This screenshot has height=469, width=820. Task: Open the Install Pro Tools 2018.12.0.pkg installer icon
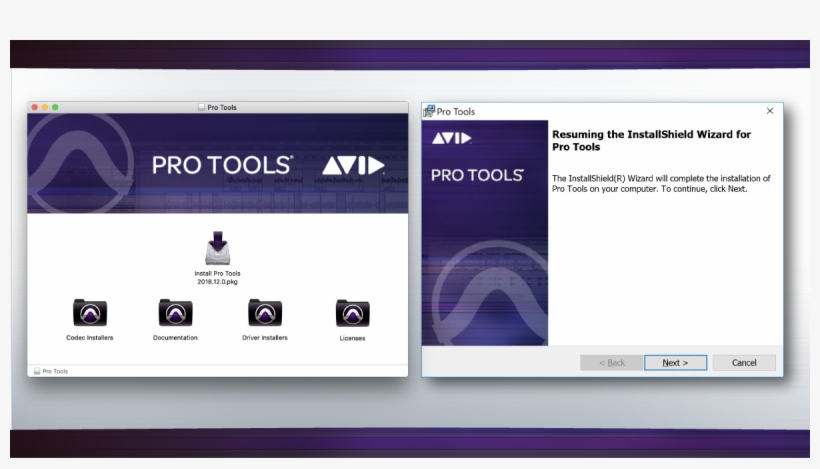(218, 248)
